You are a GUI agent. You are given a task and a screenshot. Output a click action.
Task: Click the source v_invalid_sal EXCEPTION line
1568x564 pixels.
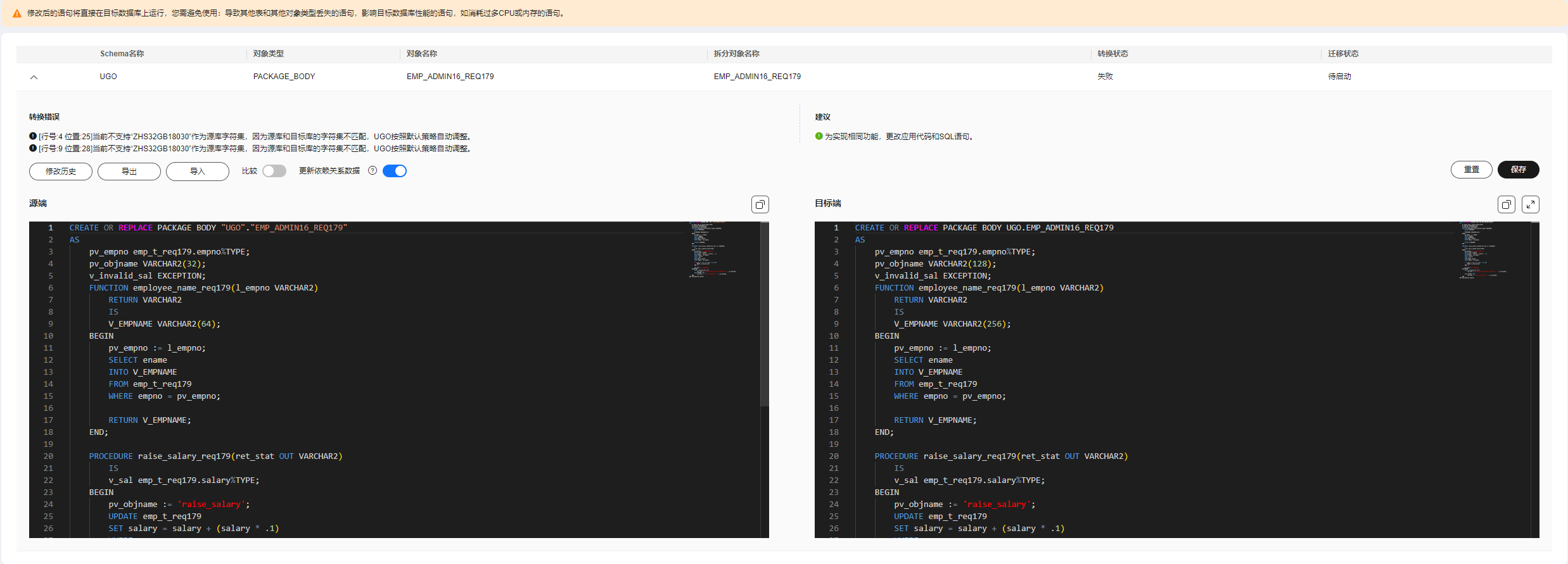pyautogui.click(x=148, y=276)
